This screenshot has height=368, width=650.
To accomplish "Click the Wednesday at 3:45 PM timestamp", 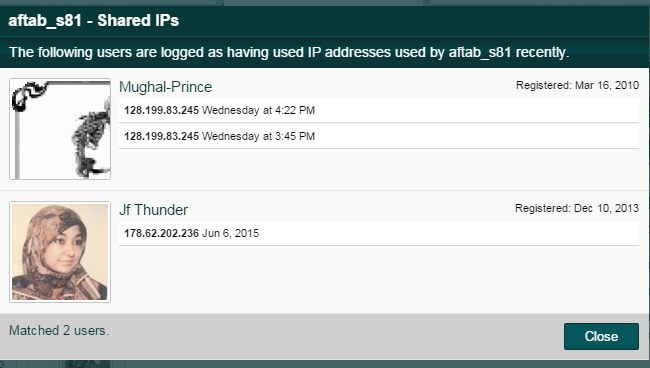I will 258,136.
